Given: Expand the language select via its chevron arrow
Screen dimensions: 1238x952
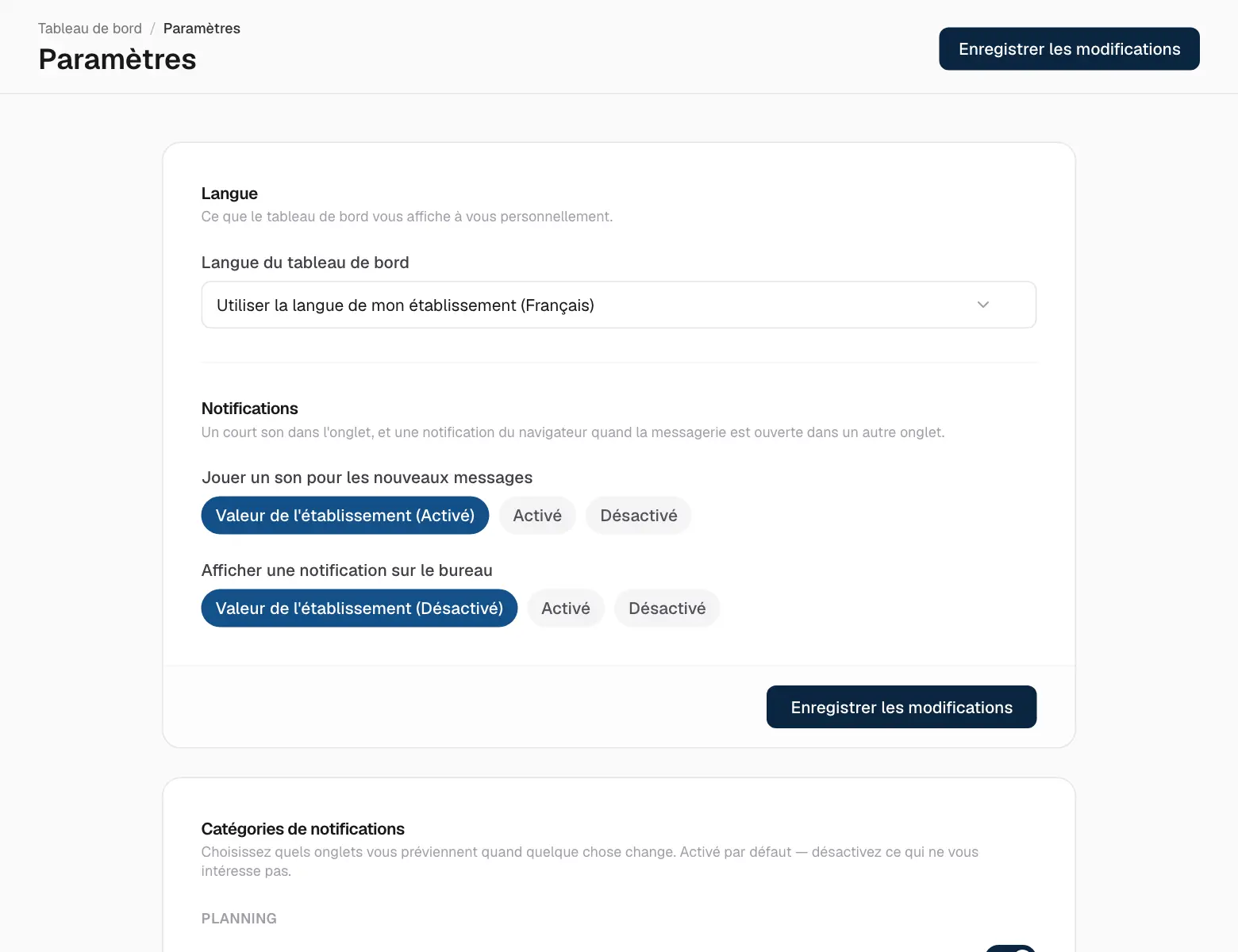Looking at the screenshot, I should (983, 305).
